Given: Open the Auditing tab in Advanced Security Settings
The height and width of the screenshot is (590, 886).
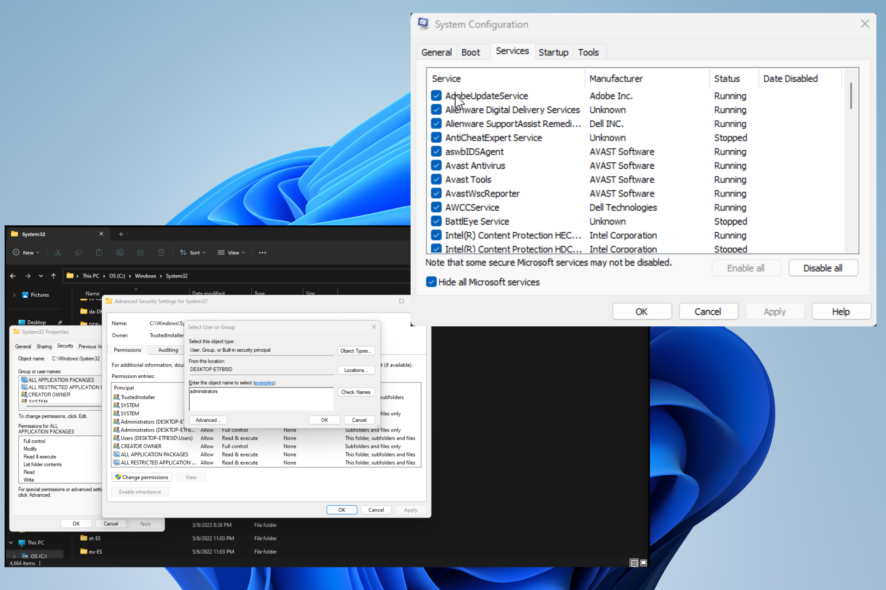Looking at the screenshot, I should (x=168, y=350).
